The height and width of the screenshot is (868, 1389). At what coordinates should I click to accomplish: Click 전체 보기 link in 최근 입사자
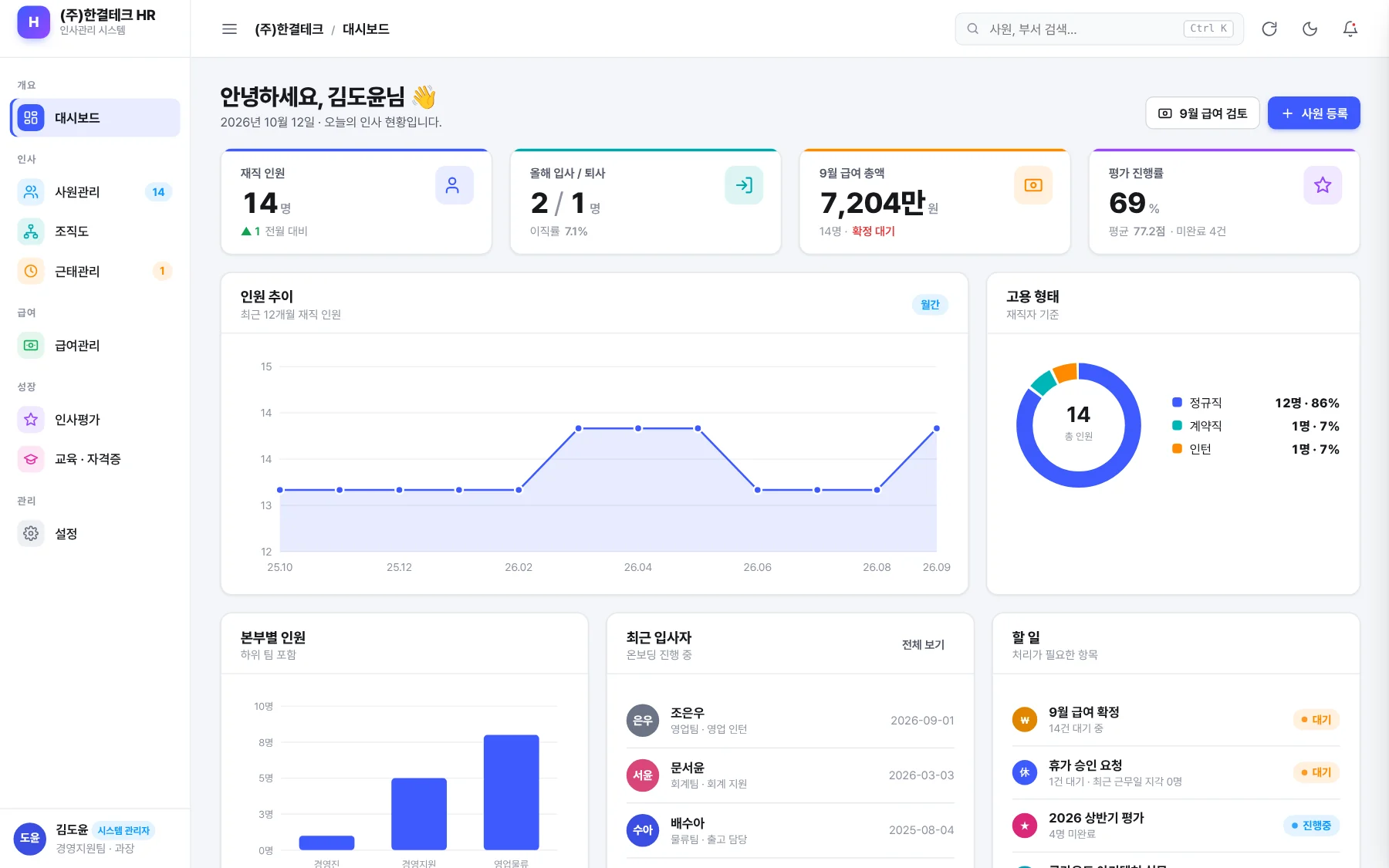tap(923, 645)
